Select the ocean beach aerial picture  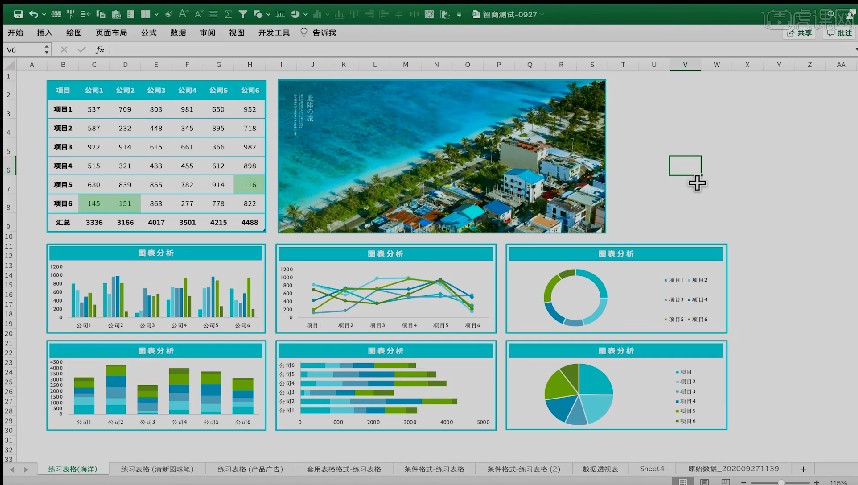point(442,156)
